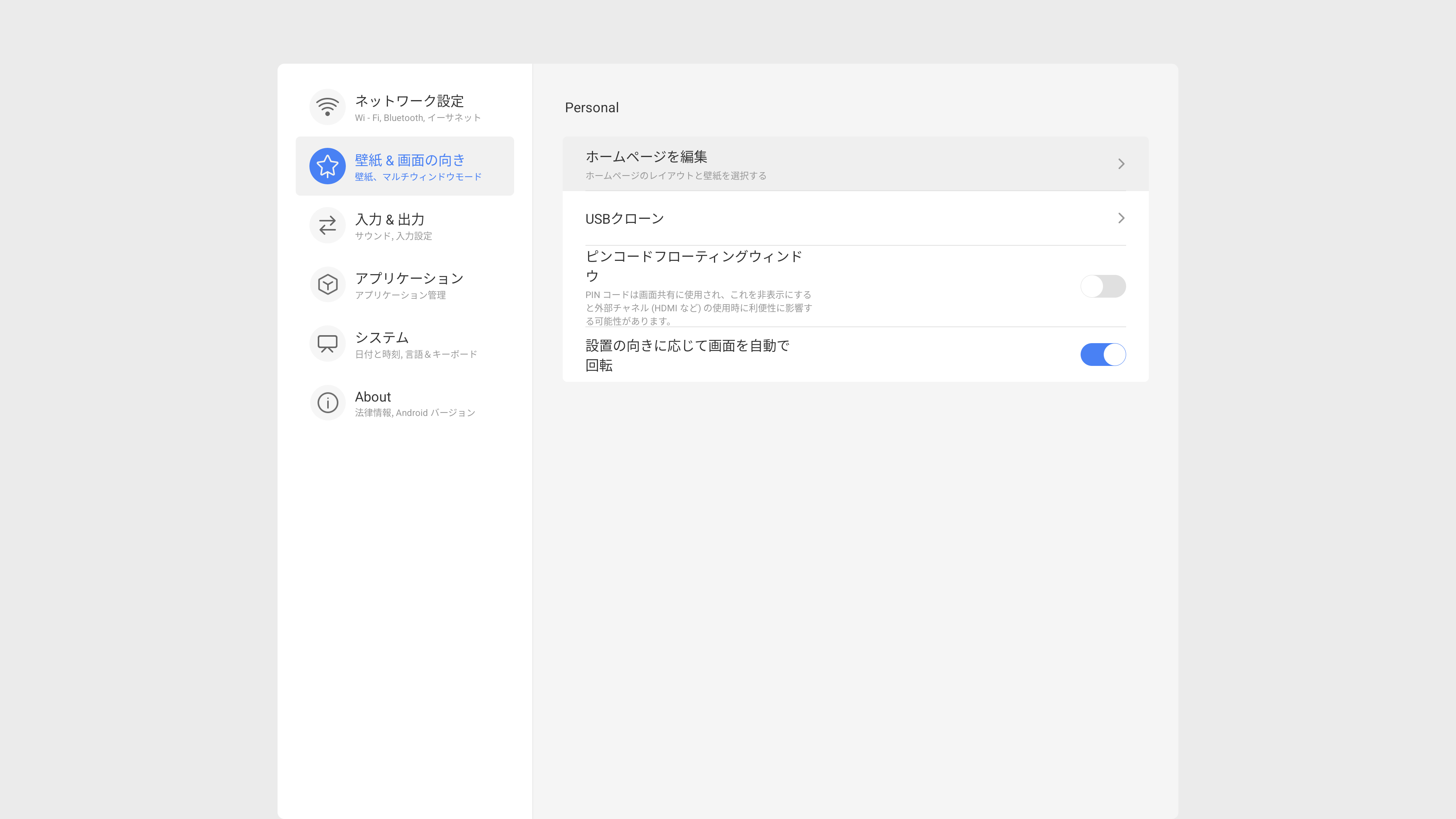The height and width of the screenshot is (819, 1456).
Task: Click the applications cube icon
Action: 327,284
